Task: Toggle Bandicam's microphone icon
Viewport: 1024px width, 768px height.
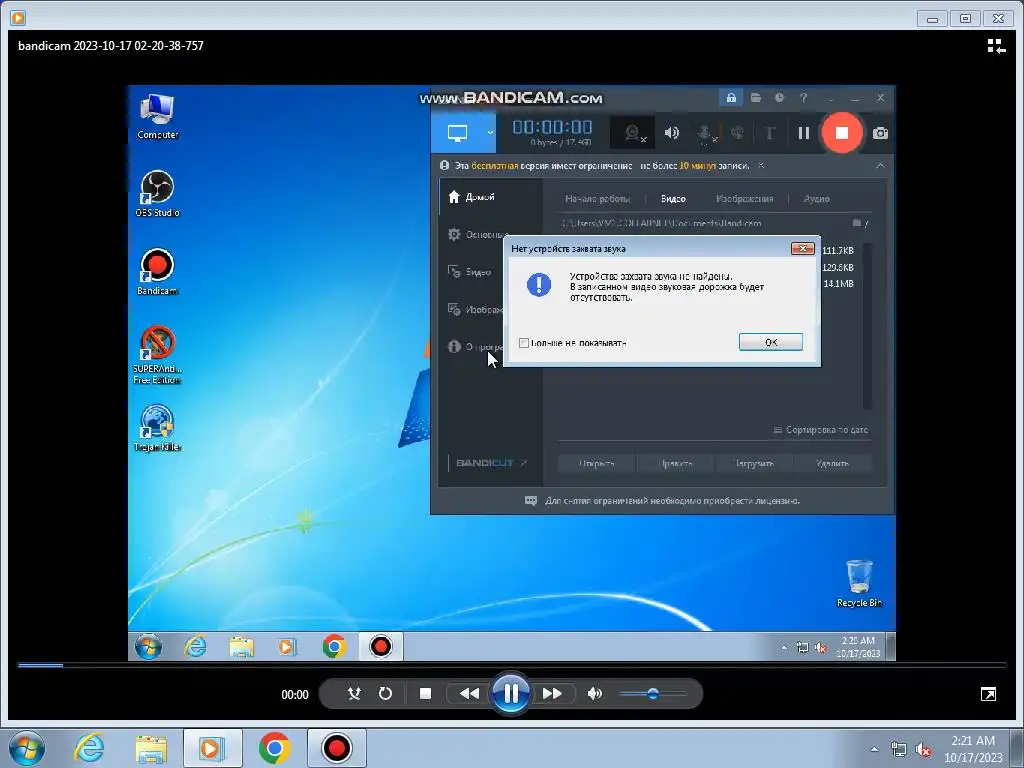Action: (x=705, y=133)
